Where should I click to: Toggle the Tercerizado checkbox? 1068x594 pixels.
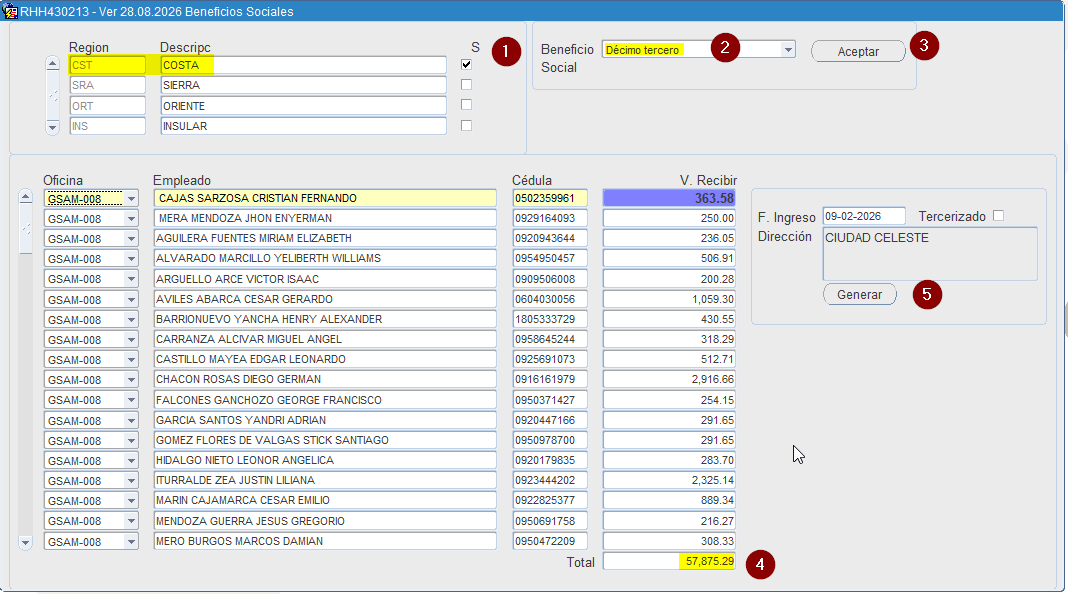(999, 216)
